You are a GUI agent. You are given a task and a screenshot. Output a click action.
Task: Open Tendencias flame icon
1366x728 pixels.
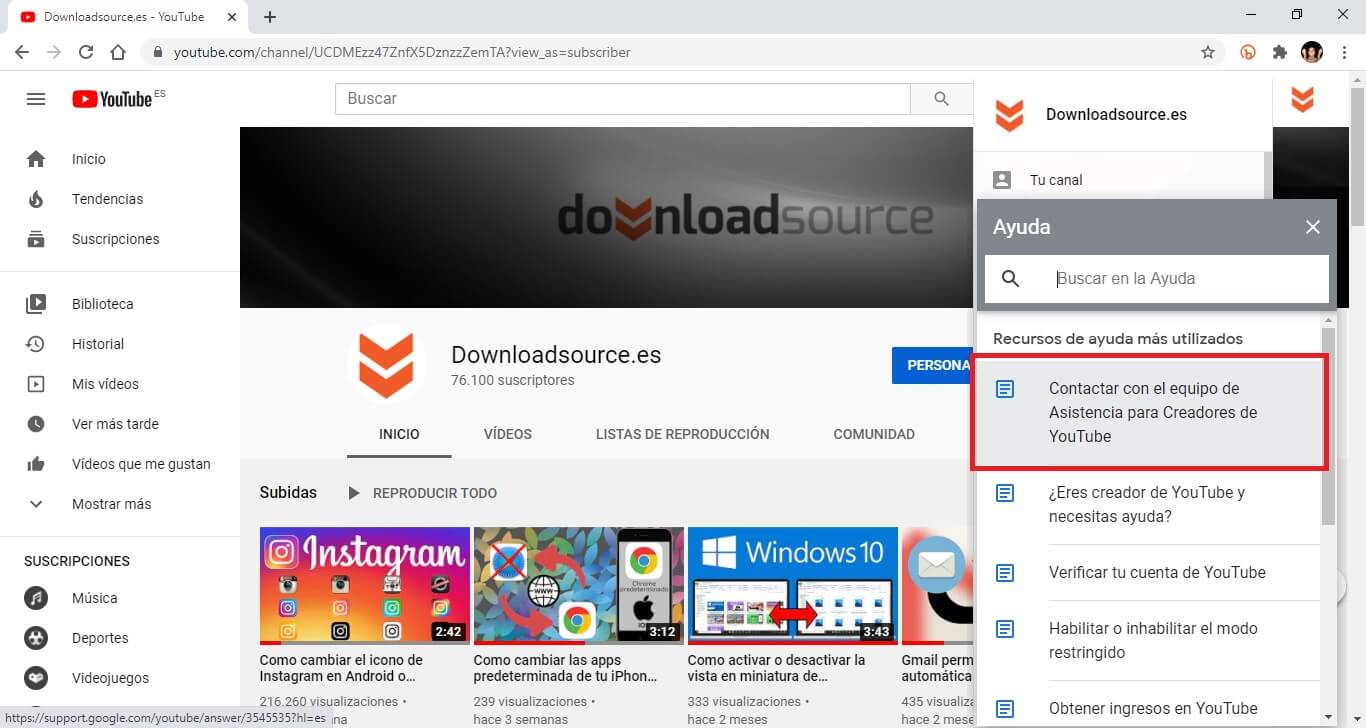pyautogui.click(x=36, y=199)
